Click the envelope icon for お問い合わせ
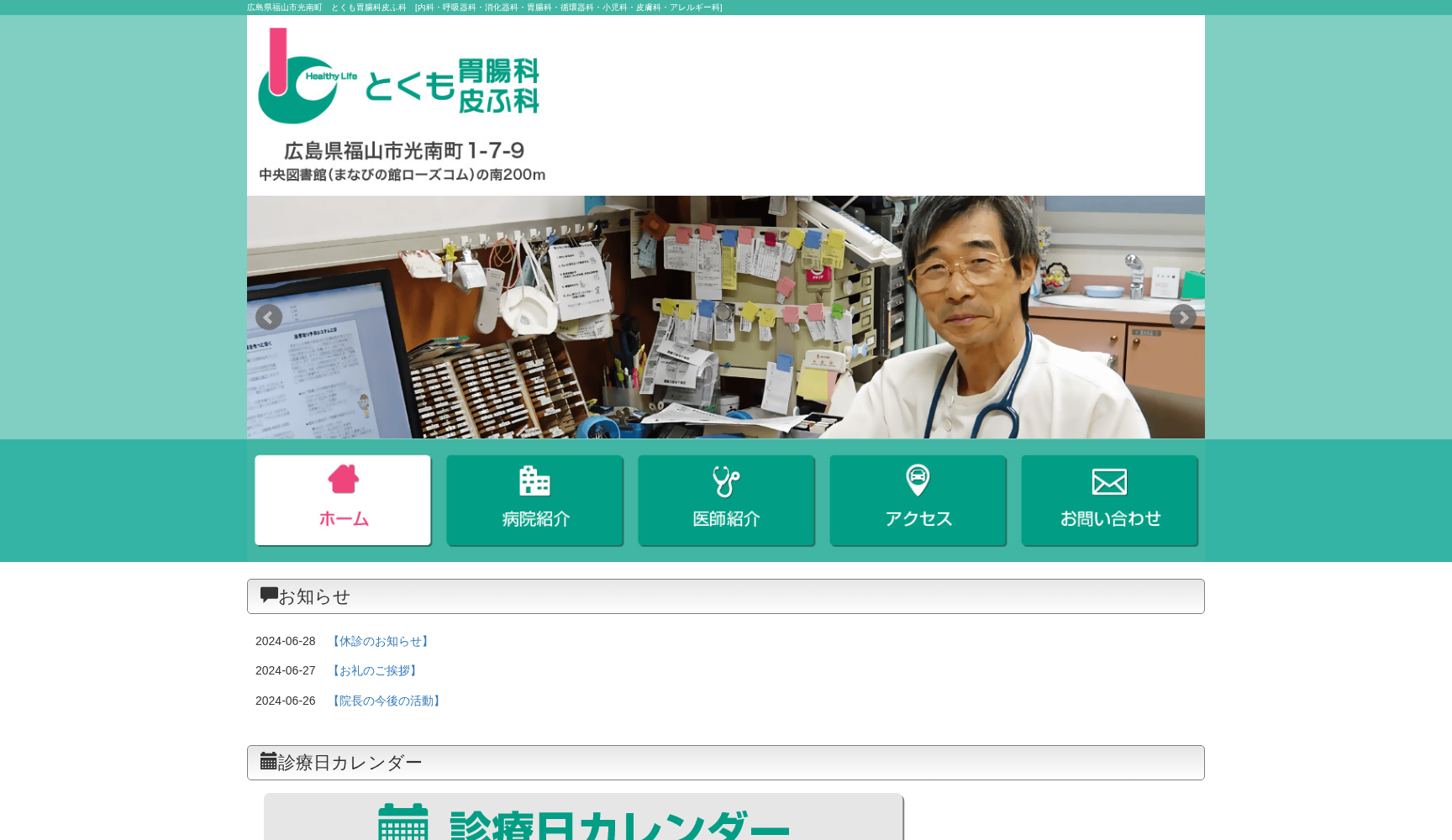Screen dimensions: 1452x840 click(1109, 480)
